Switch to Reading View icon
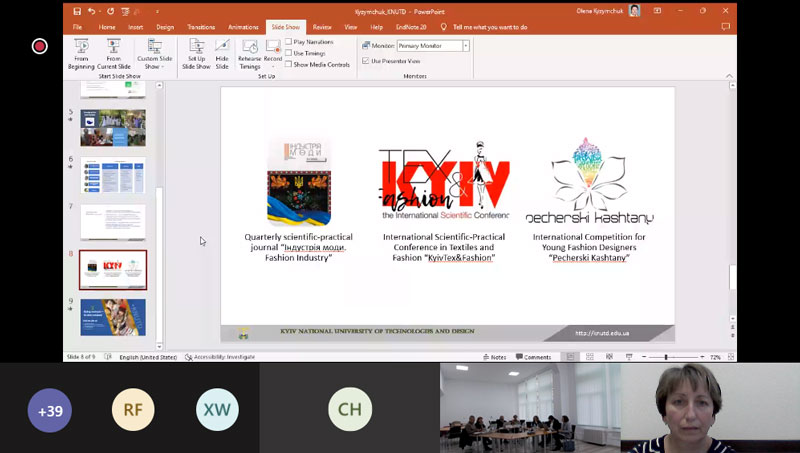 pyautogui.click(x=609, y=357)
